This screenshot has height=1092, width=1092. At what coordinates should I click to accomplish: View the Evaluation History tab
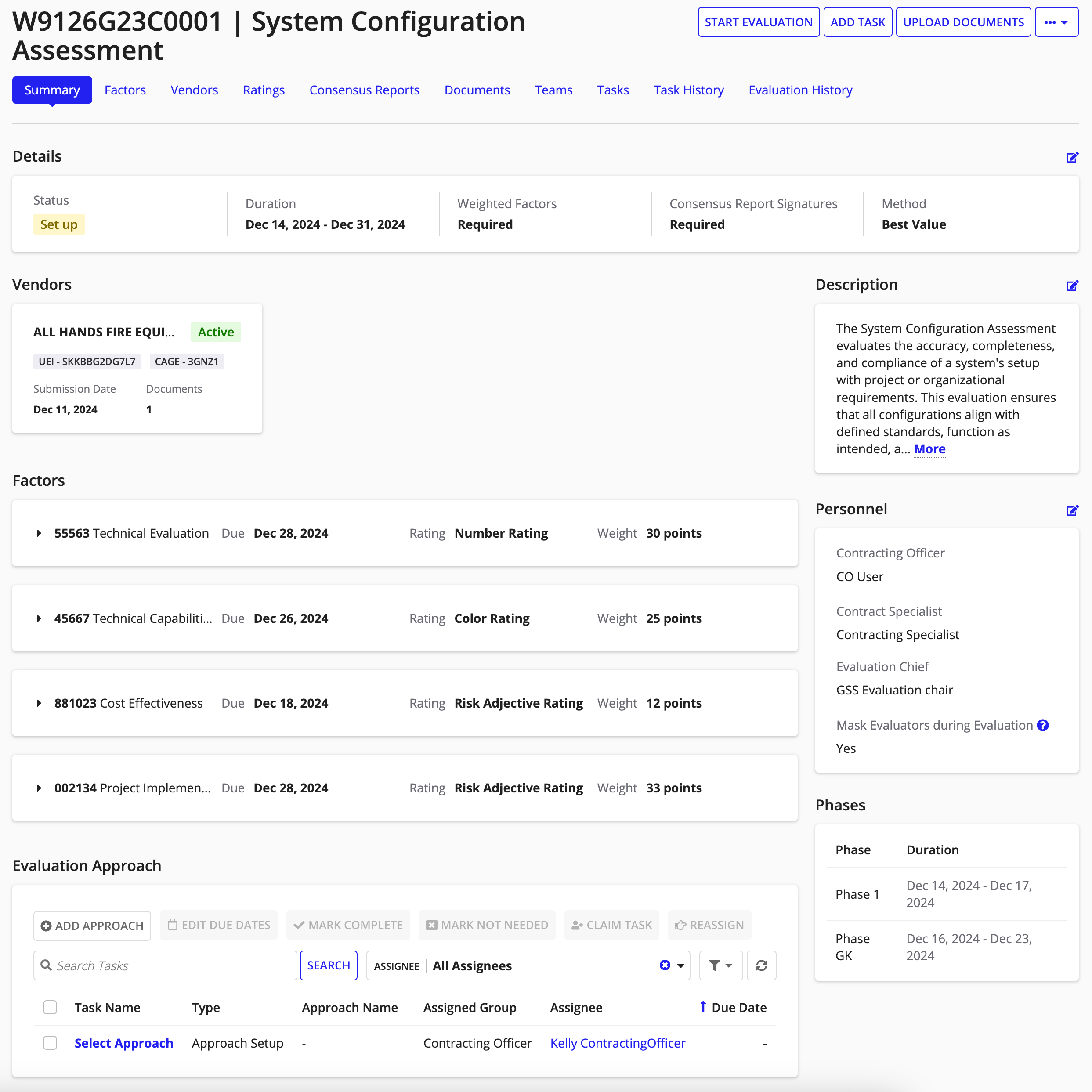click(x=800, y=90)
